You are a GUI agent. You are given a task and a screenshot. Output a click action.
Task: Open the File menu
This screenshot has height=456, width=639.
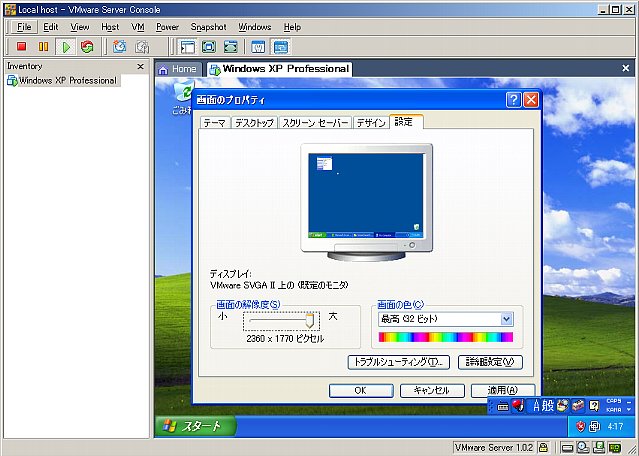click(24, 27)
